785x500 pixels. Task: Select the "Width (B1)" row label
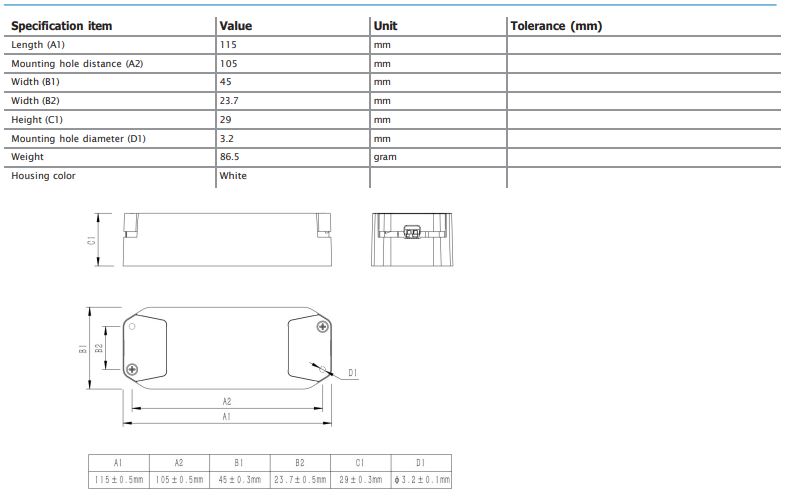coord(35,82)
